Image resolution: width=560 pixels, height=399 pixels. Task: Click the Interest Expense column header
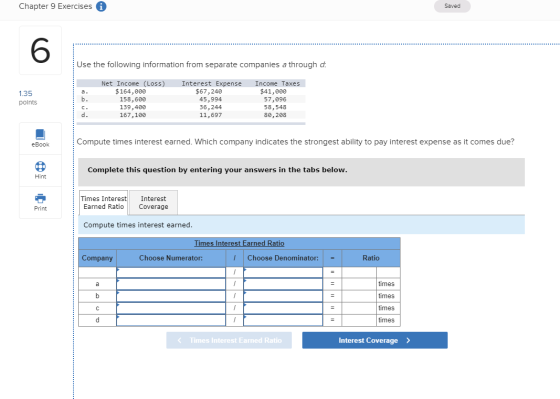[211, 84]
